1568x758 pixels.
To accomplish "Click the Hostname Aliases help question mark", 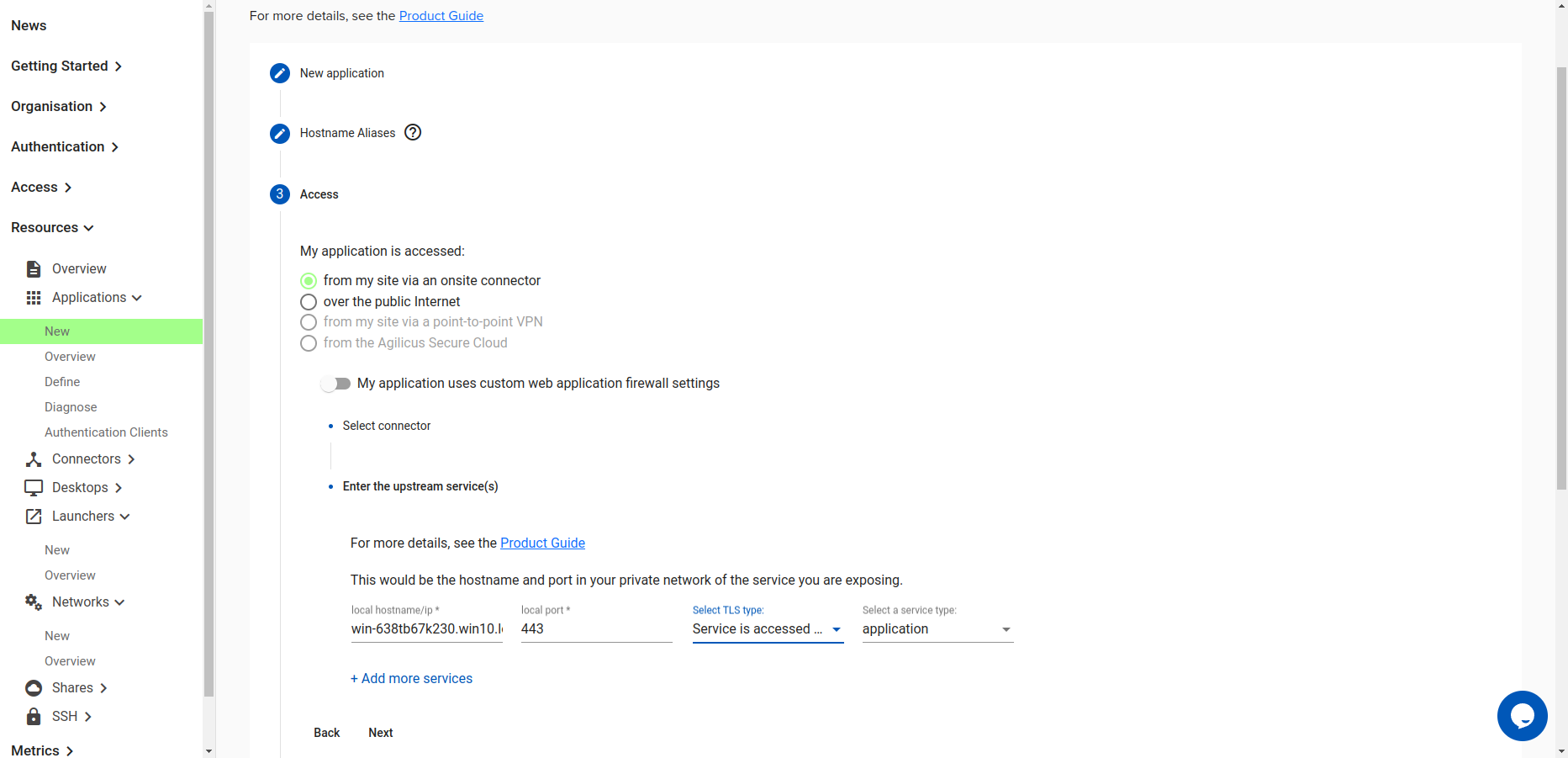I will tap(413, 132).
